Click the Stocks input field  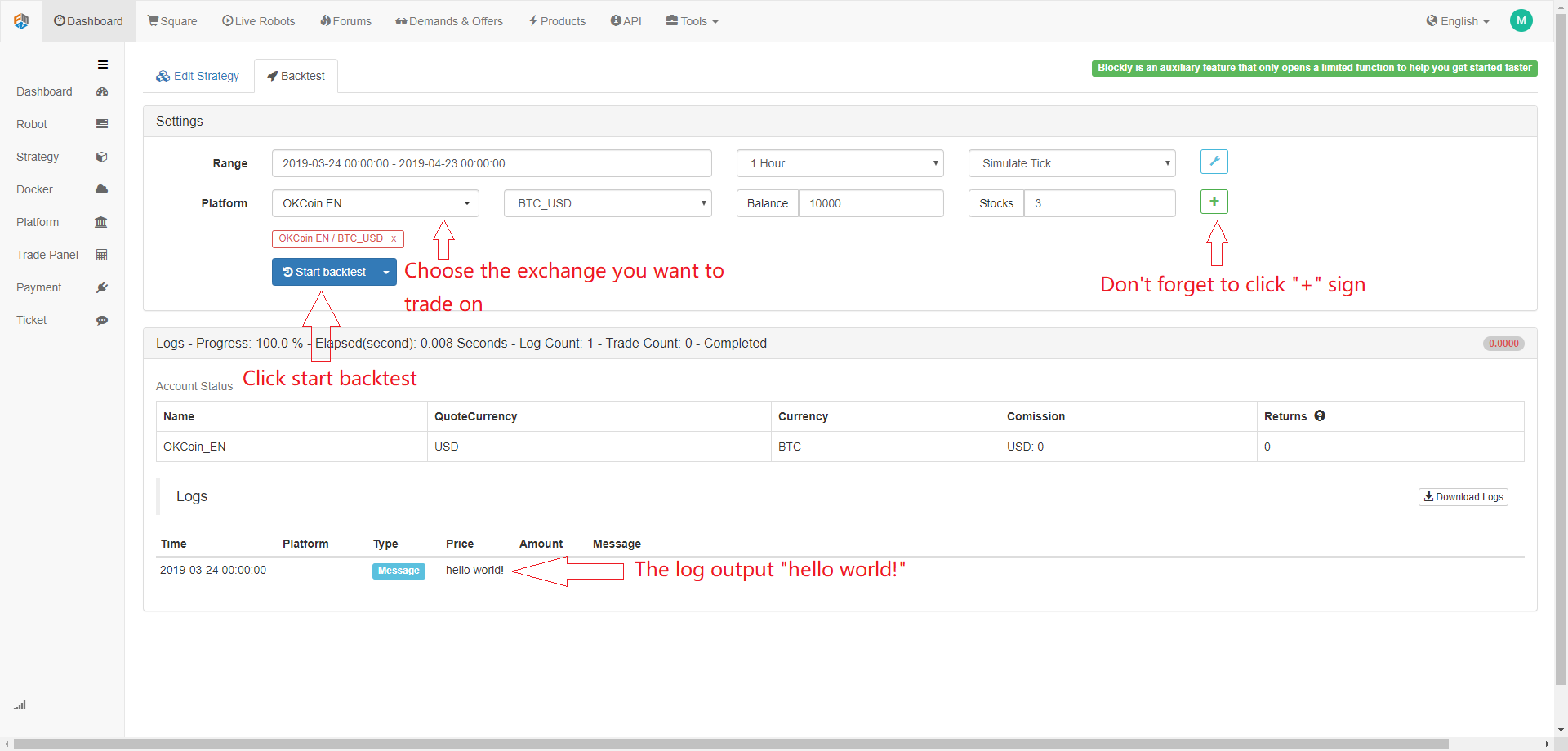1100,203
